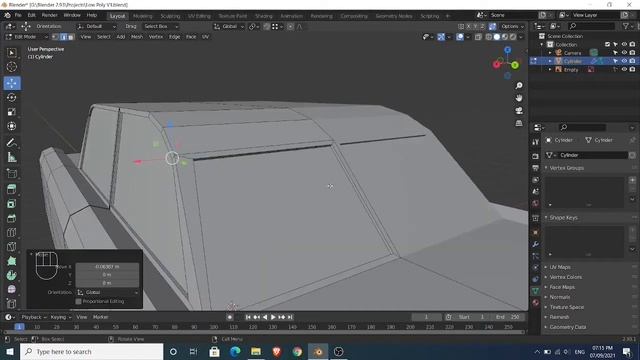Switch to the Modeling workspace tab

[x=142, y=16]
